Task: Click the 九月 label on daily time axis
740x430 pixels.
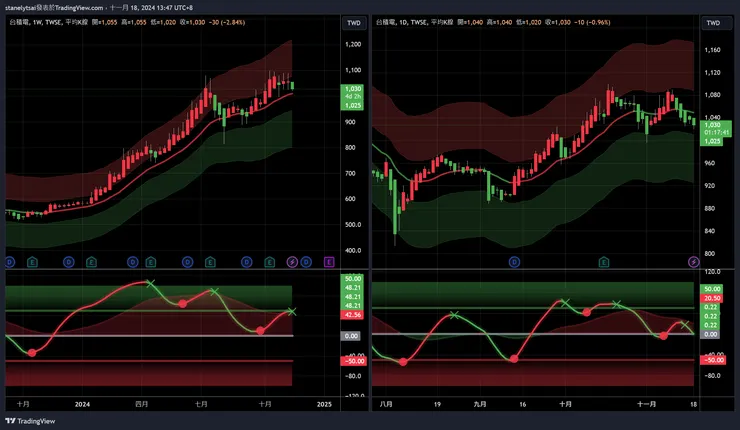Action: point(480,404)
